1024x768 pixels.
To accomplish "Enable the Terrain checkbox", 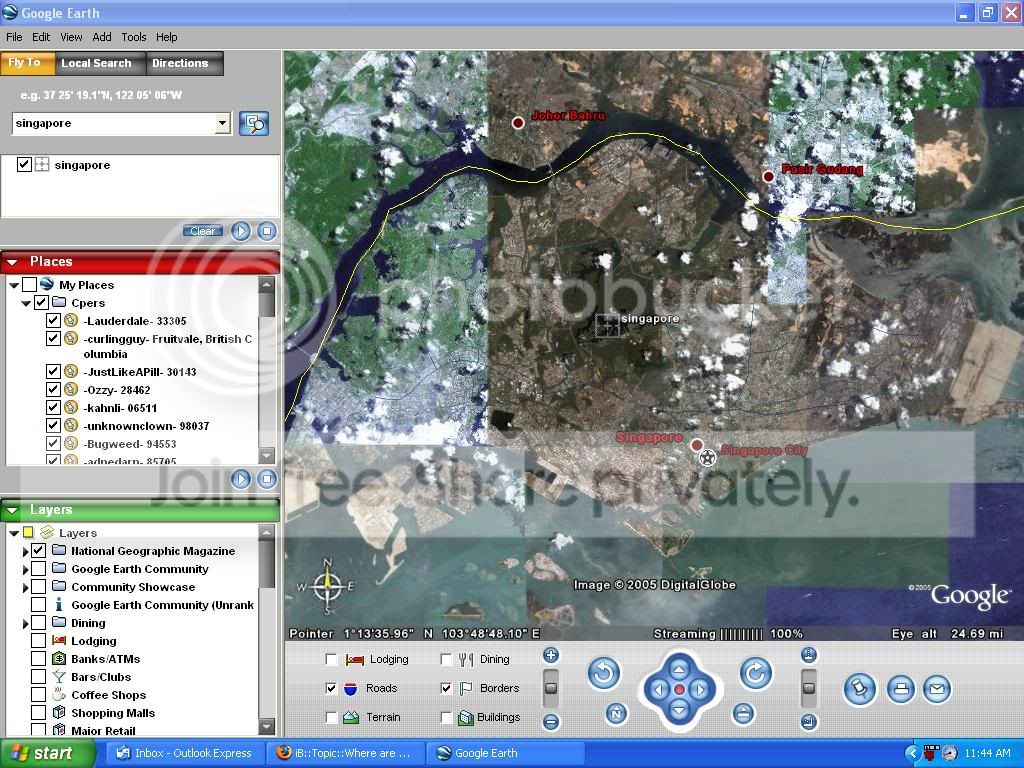I will pos(331,717).
